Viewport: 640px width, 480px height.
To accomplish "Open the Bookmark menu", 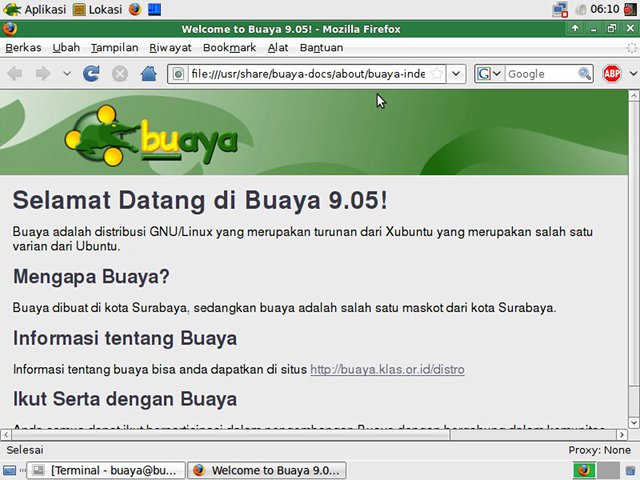I will pyautogui.click(x=229, y=48).
